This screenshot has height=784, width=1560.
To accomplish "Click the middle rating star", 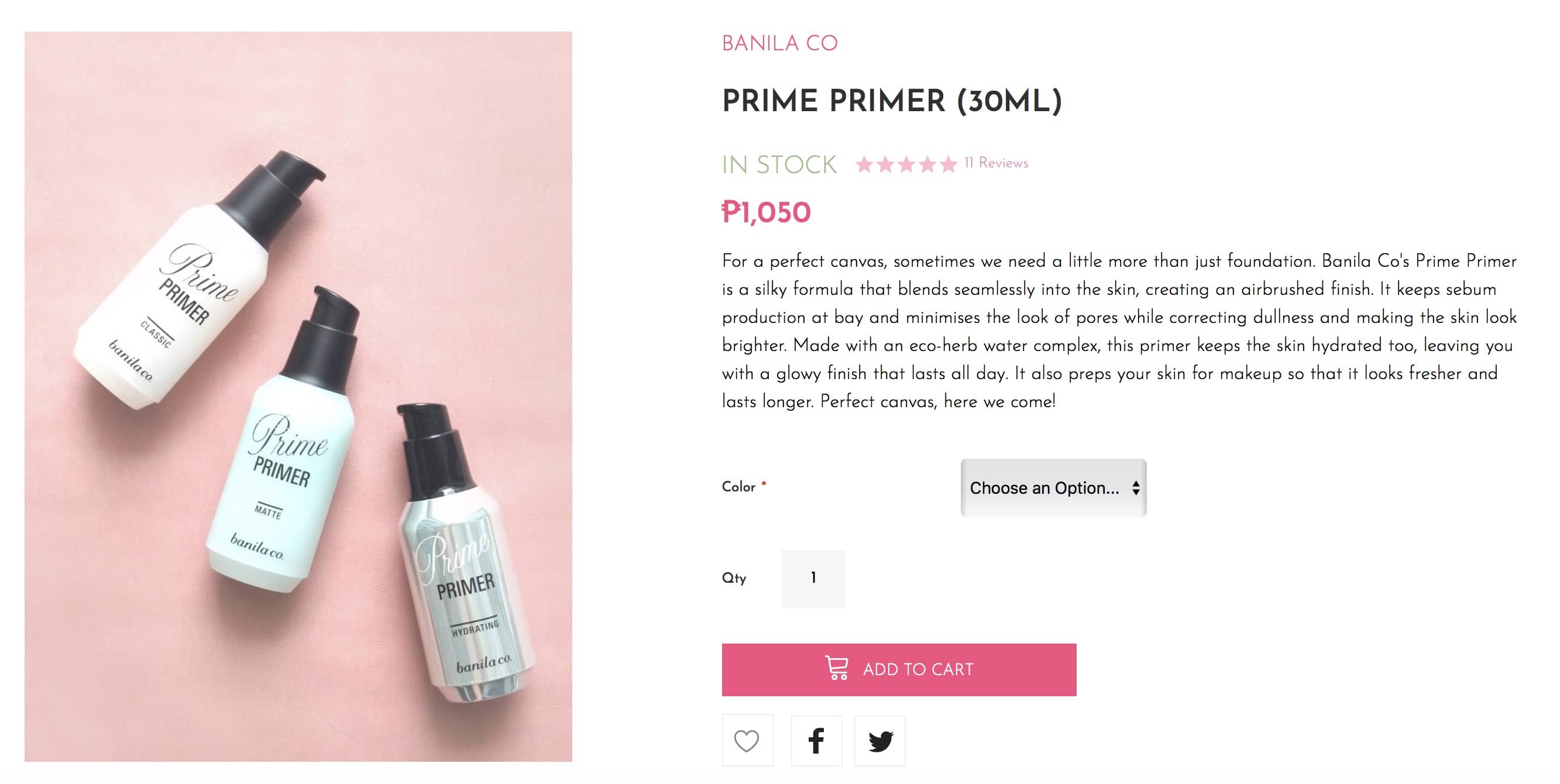I will [x=906, y=164].
